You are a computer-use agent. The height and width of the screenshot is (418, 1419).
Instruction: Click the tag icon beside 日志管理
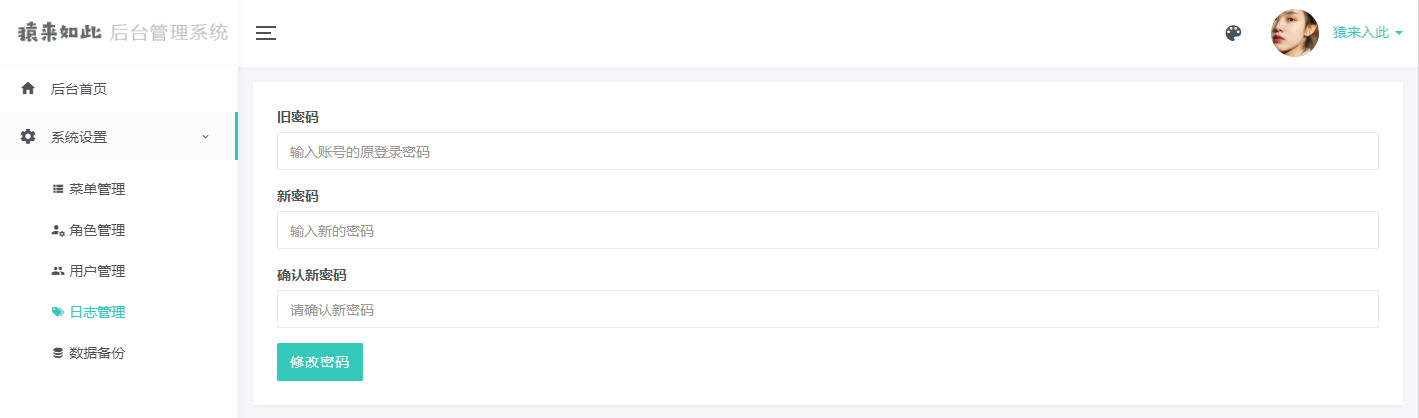click(x=58, y=312)
